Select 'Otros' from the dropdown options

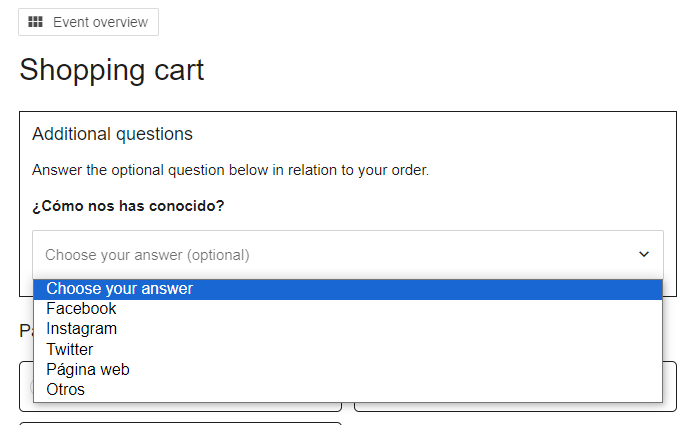pyautogui.click(x=65, y=389)
